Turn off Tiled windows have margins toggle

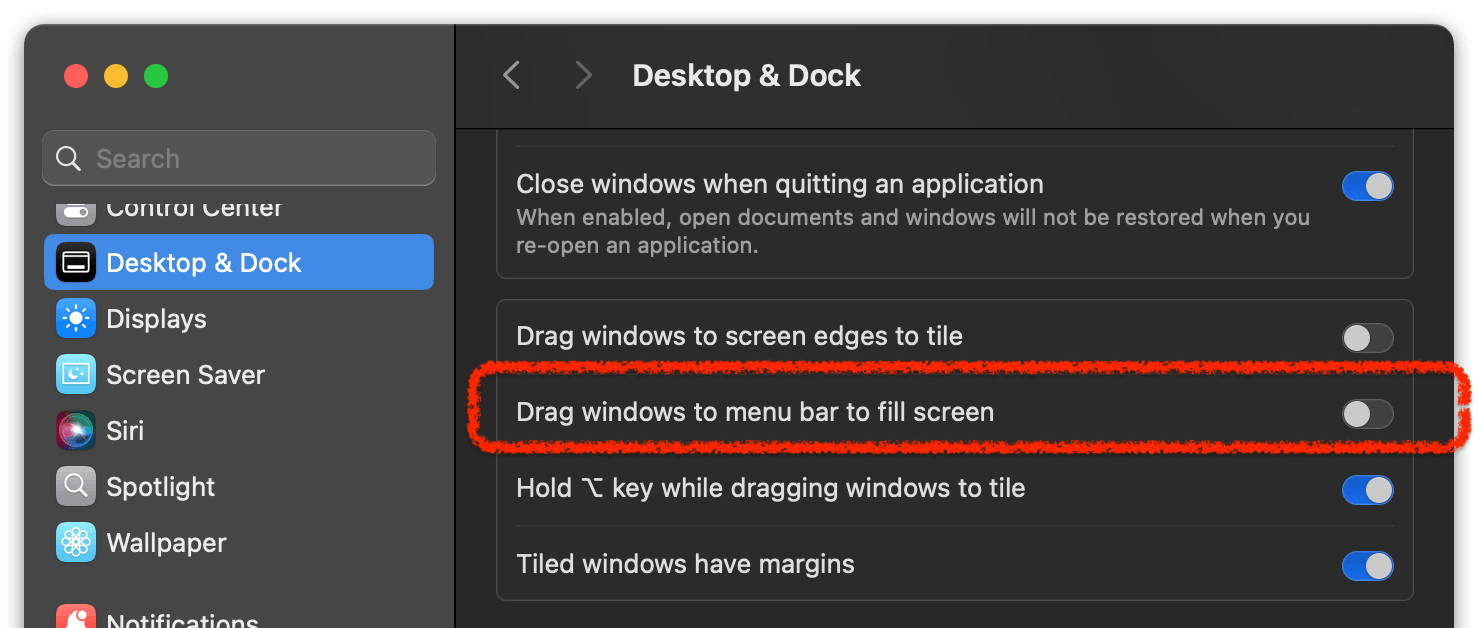coord(1367,566)
